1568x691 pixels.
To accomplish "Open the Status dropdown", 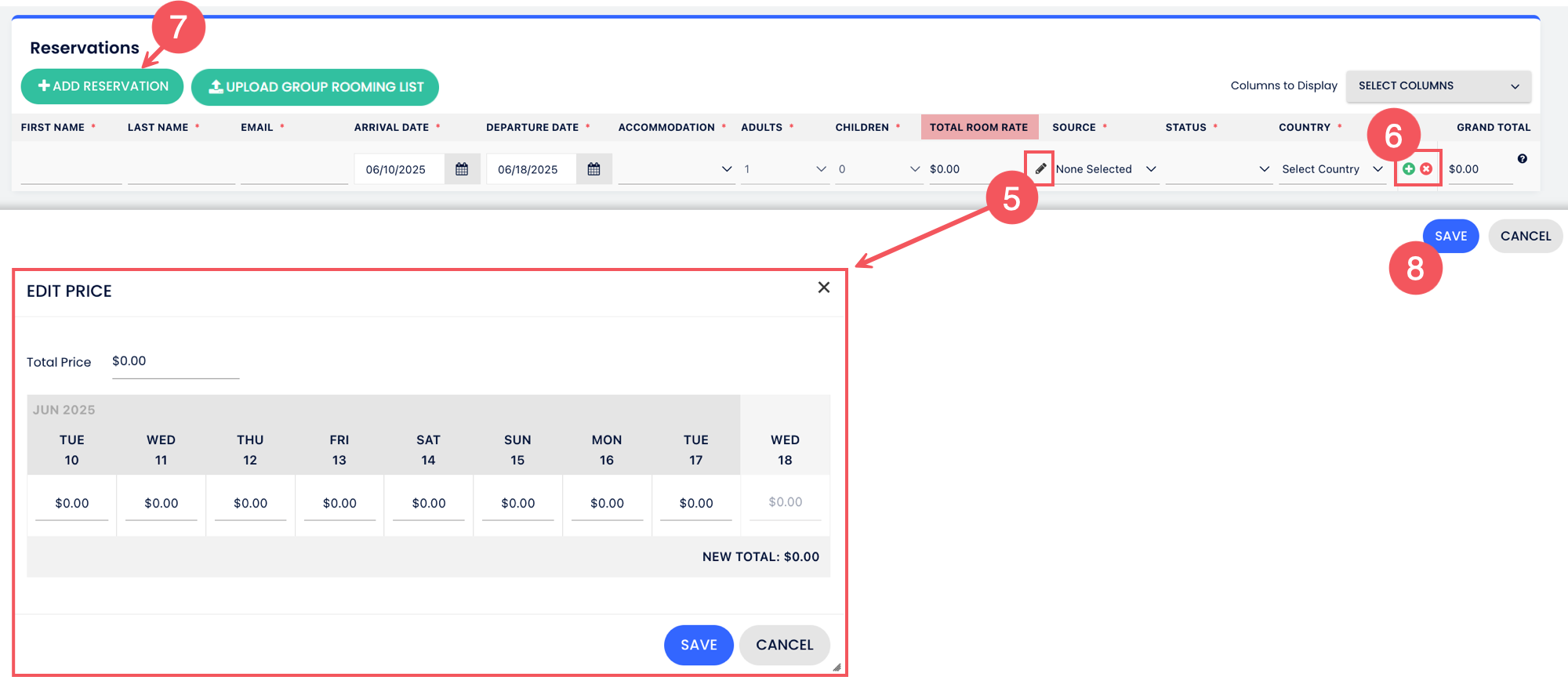I will [1217, 169].
